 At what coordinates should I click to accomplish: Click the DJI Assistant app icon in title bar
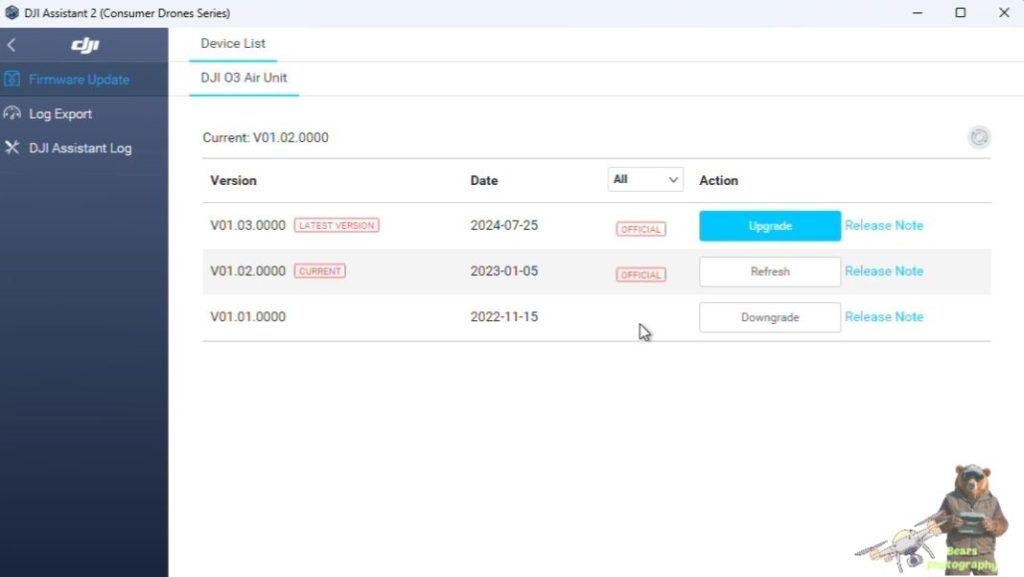[12, 12]
